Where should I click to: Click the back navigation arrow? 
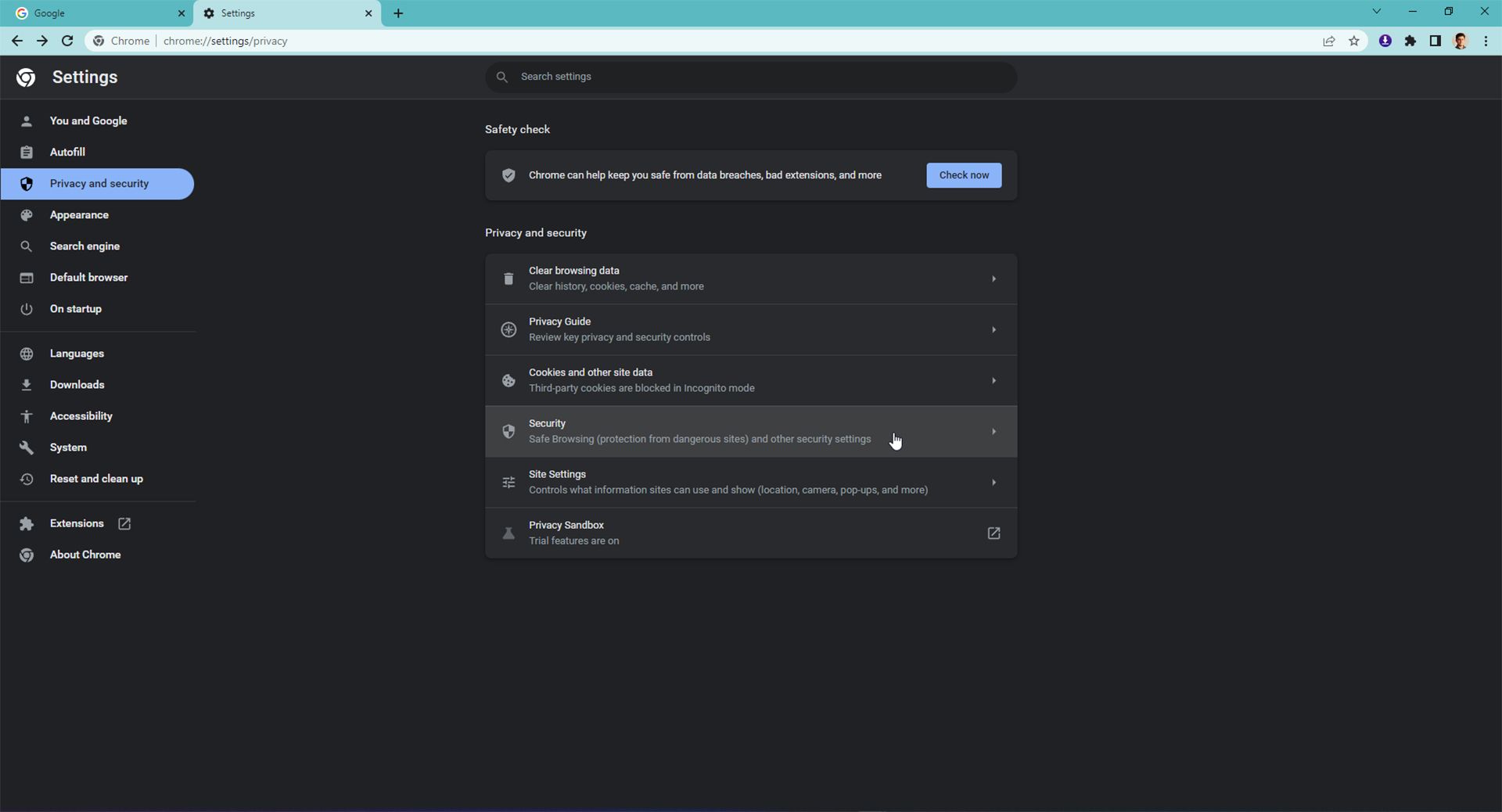click(17, 41)
